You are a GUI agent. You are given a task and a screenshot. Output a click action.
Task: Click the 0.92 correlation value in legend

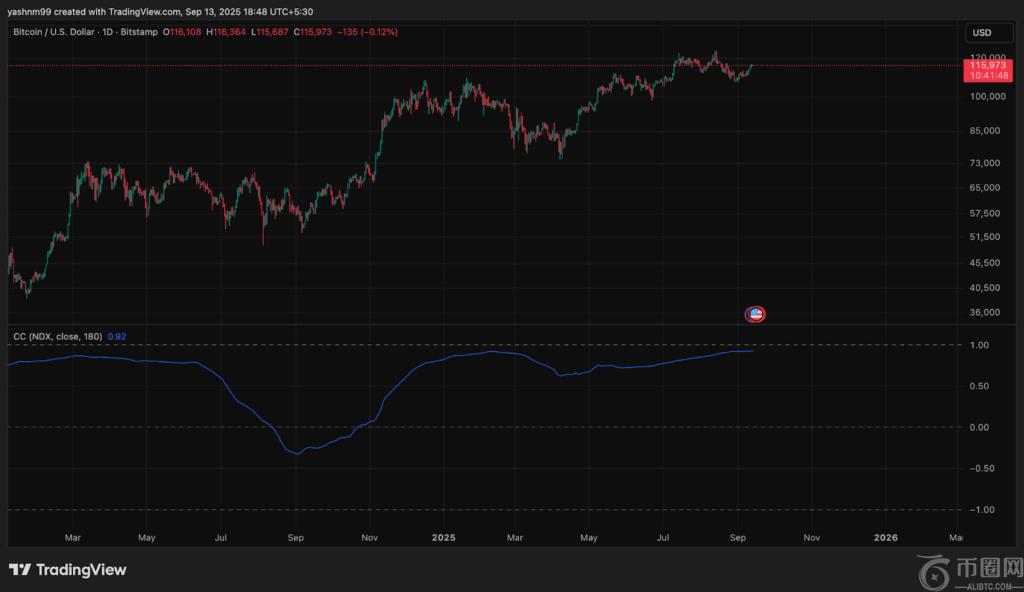click(x=116, y=337)
